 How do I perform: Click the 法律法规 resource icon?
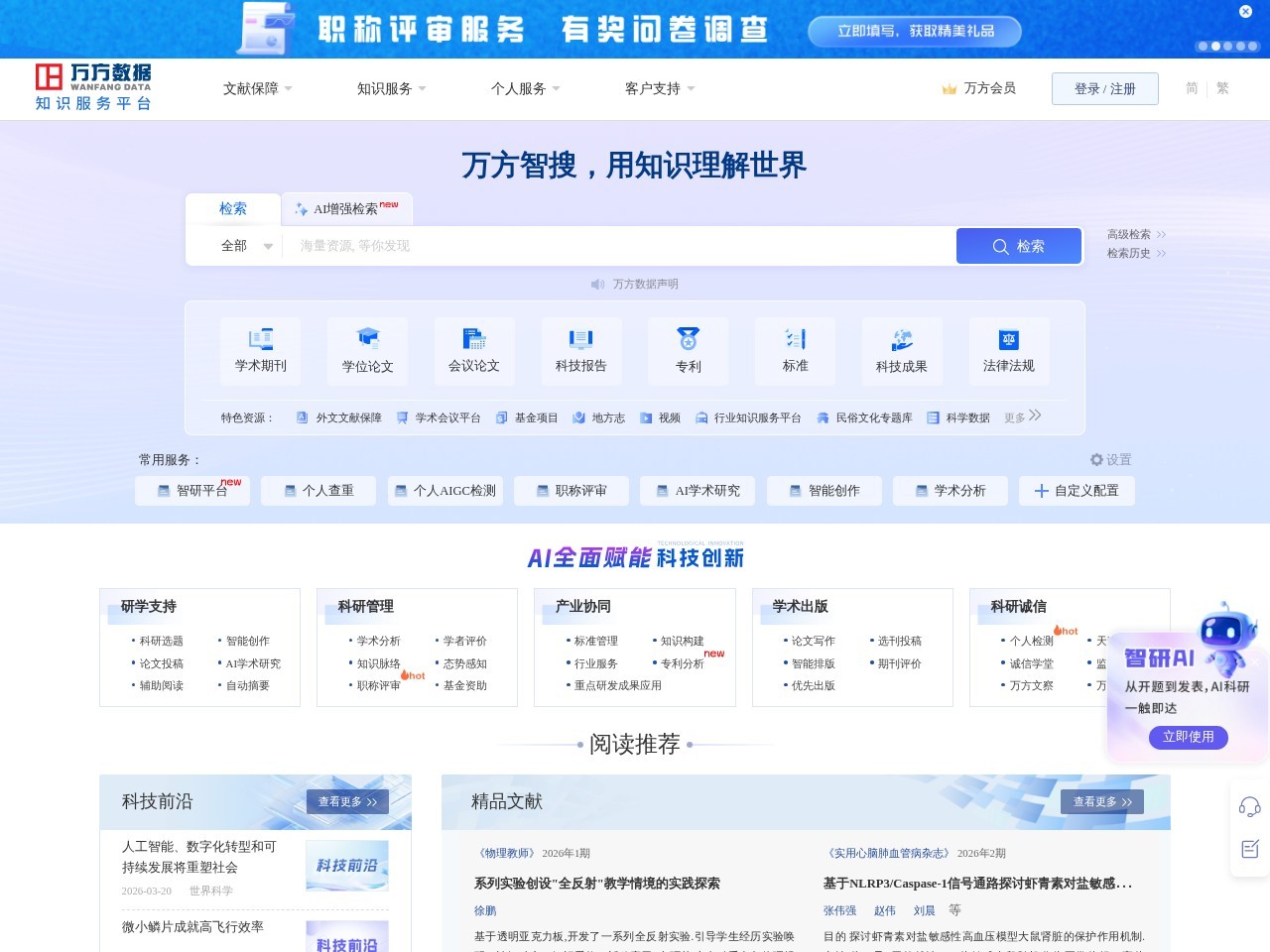click(x=1008, y=350)
